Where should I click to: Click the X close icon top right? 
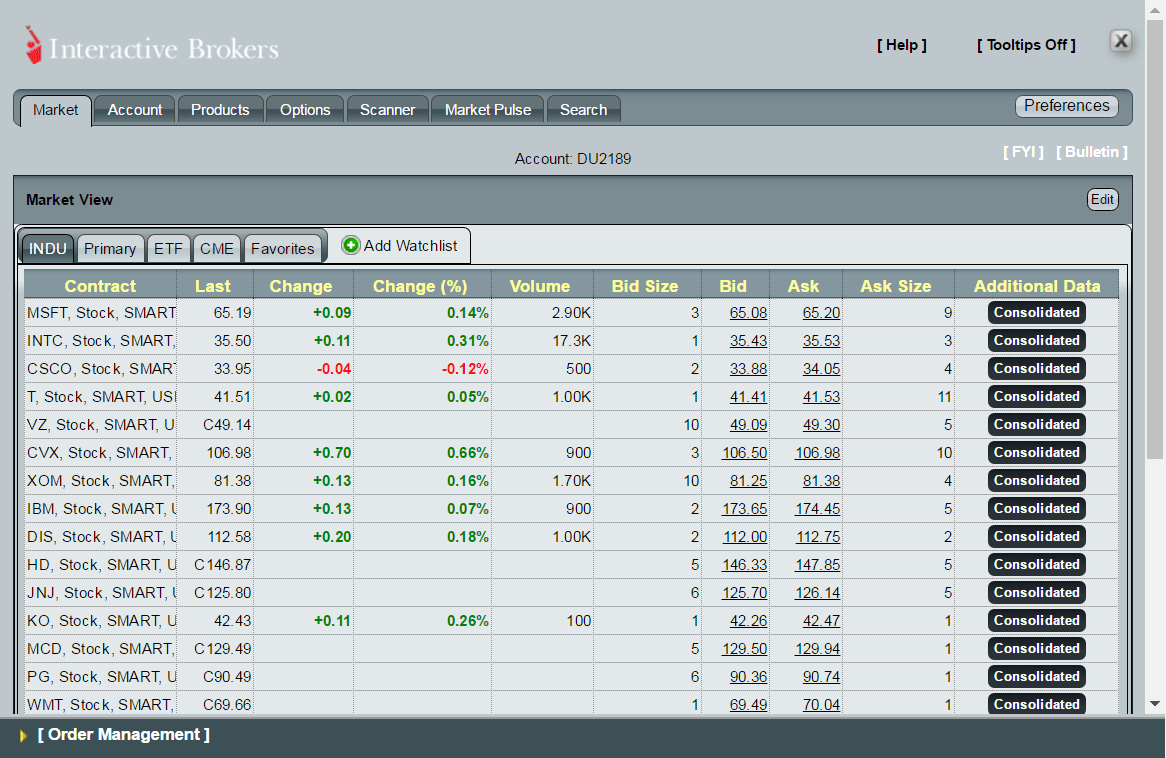[1121, 41]
